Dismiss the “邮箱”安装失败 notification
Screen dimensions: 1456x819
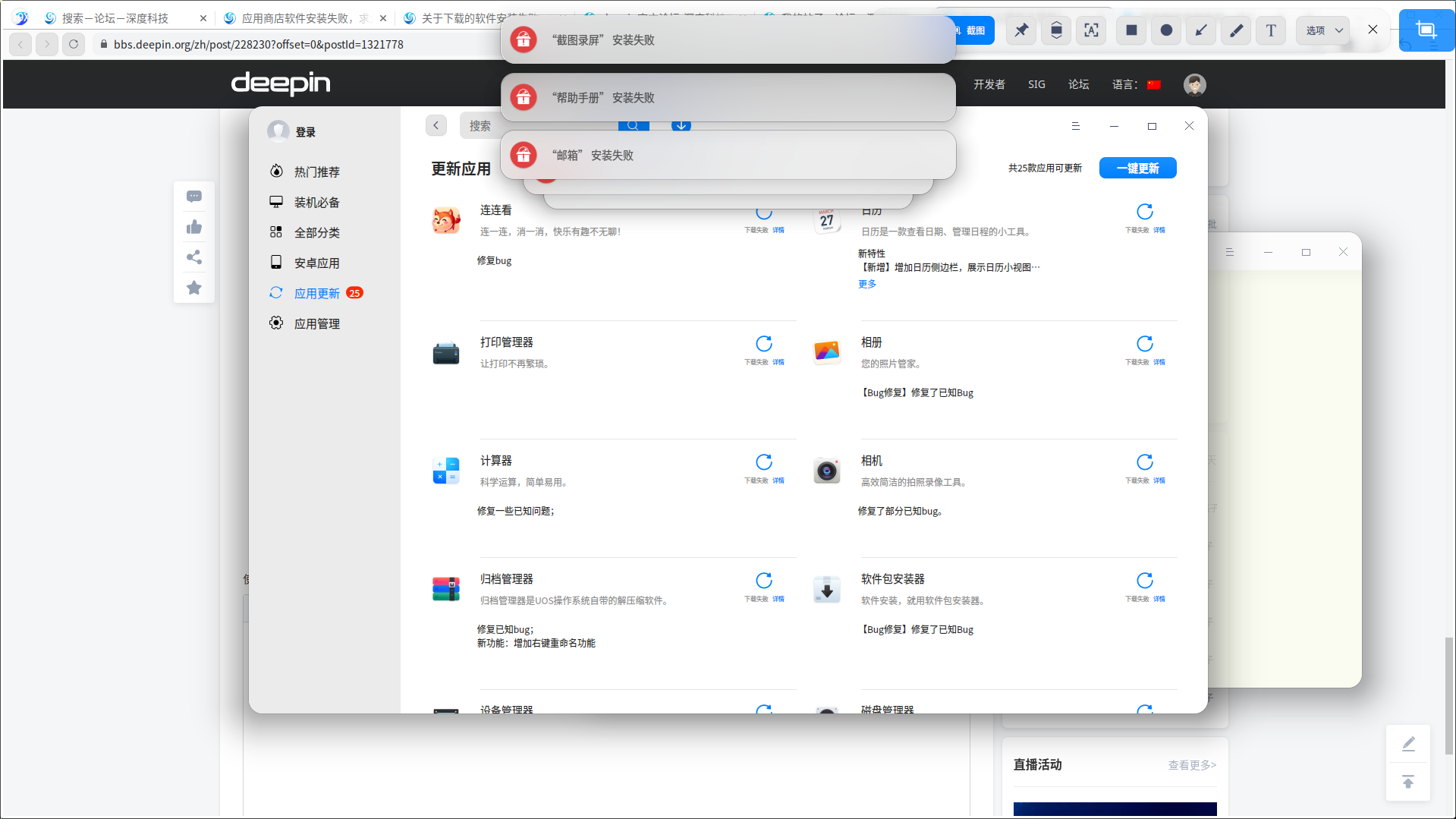(728, 155)
